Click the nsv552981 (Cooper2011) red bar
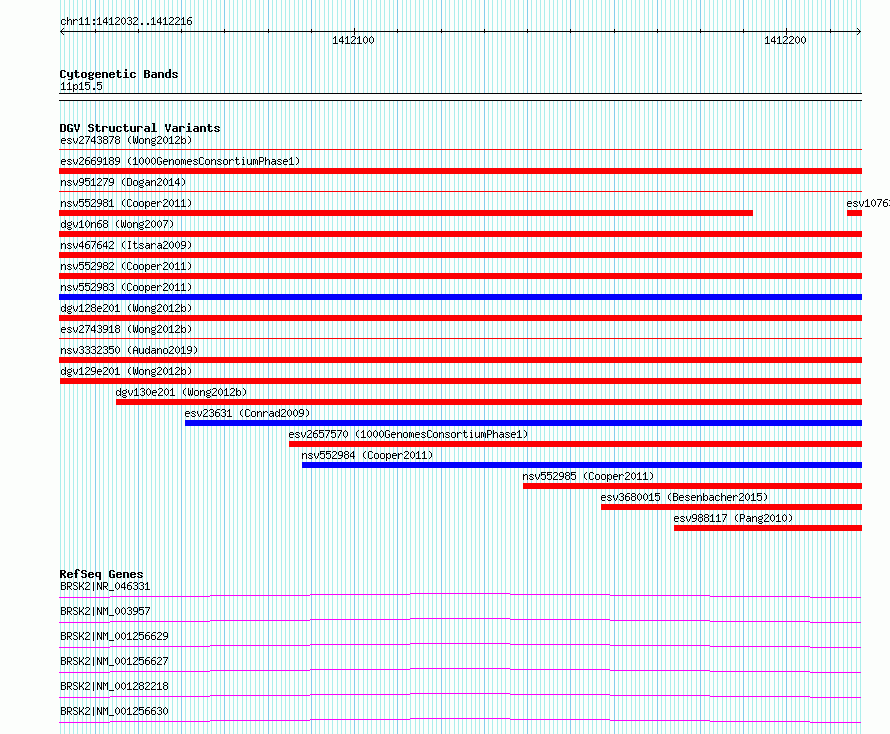Screen dimensions: 890x734 coord(406,213)
